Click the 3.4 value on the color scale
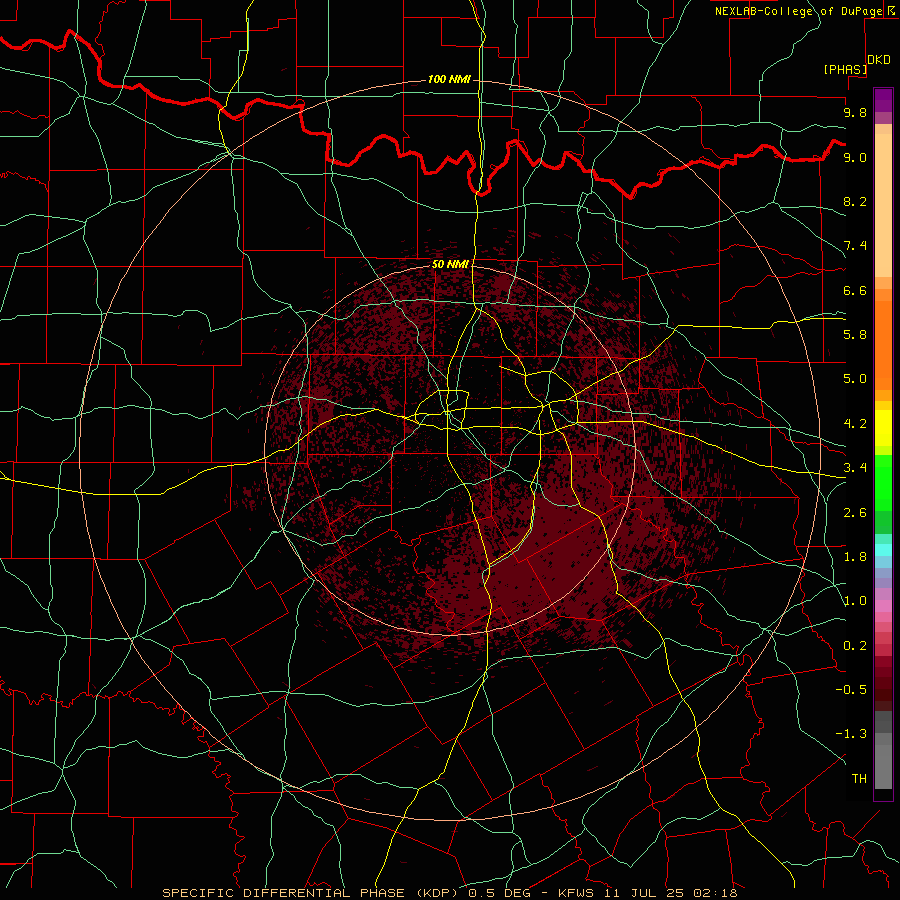The image size is (900, 900). tap(855, 468)
